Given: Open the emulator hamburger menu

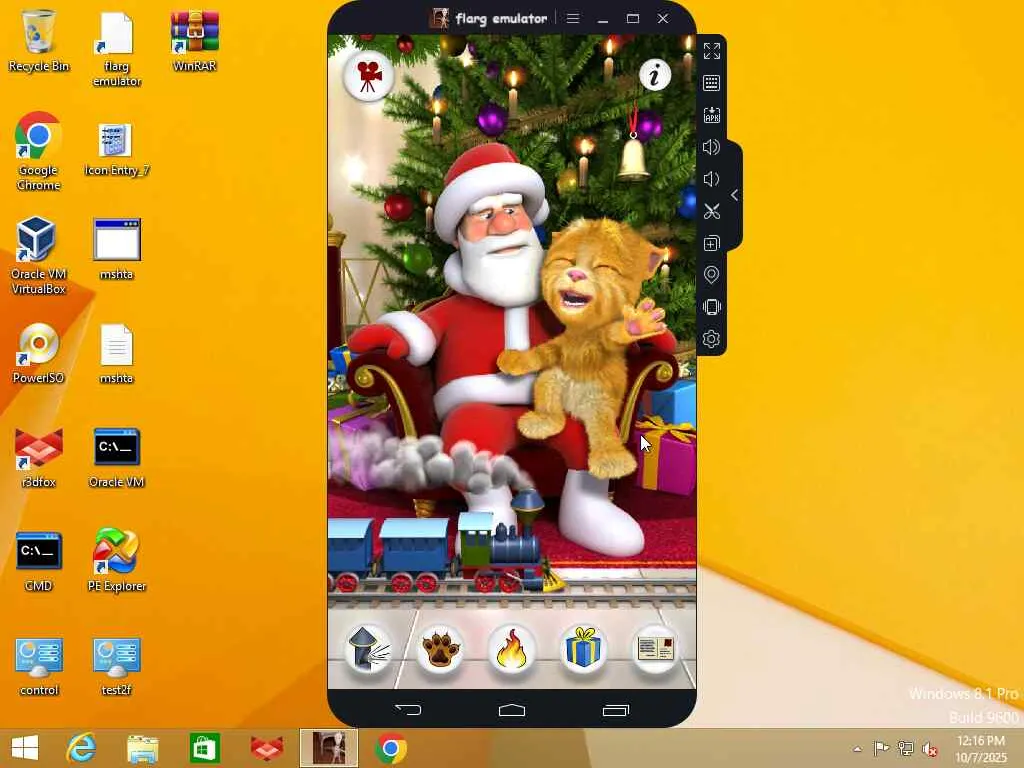Looking at the screenshot, I should click(x=573, y=18).
